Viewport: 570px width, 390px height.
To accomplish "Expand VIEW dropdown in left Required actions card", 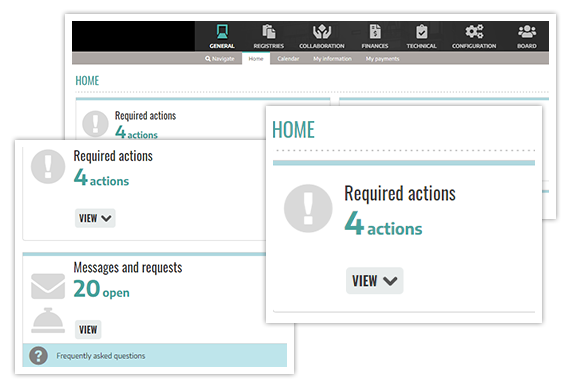I will 95,218.
